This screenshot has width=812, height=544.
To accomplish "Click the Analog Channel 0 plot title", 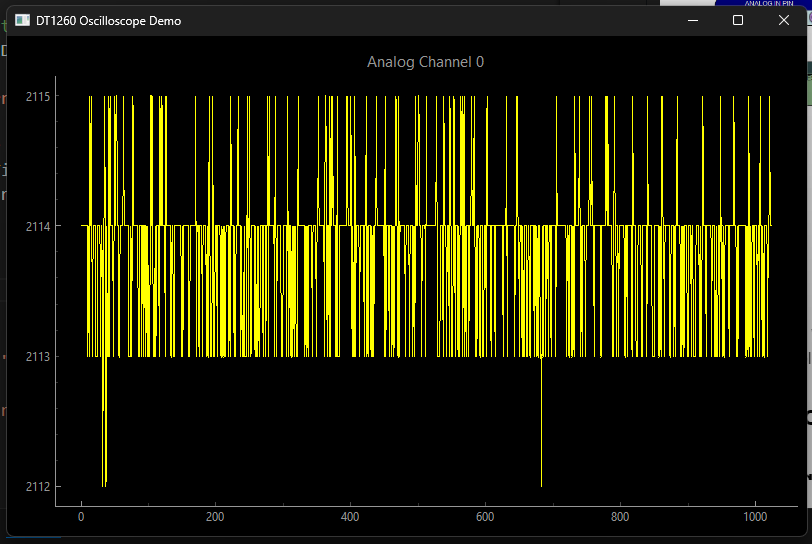I will (x=425, y=62).
